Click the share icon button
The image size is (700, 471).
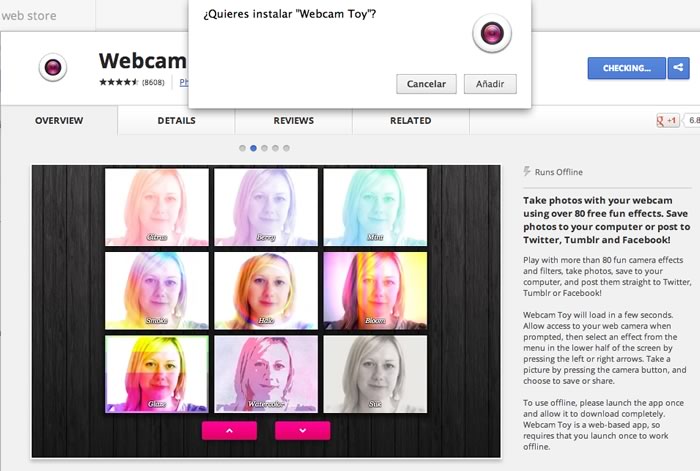[x=679, y=68]
